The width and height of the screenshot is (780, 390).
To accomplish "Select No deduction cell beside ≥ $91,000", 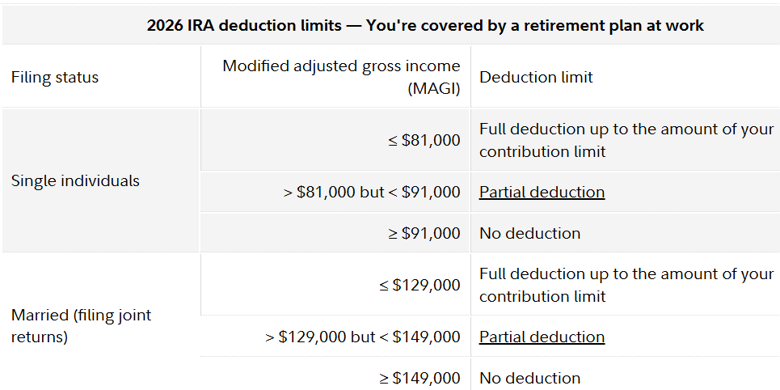I will 530,233.
